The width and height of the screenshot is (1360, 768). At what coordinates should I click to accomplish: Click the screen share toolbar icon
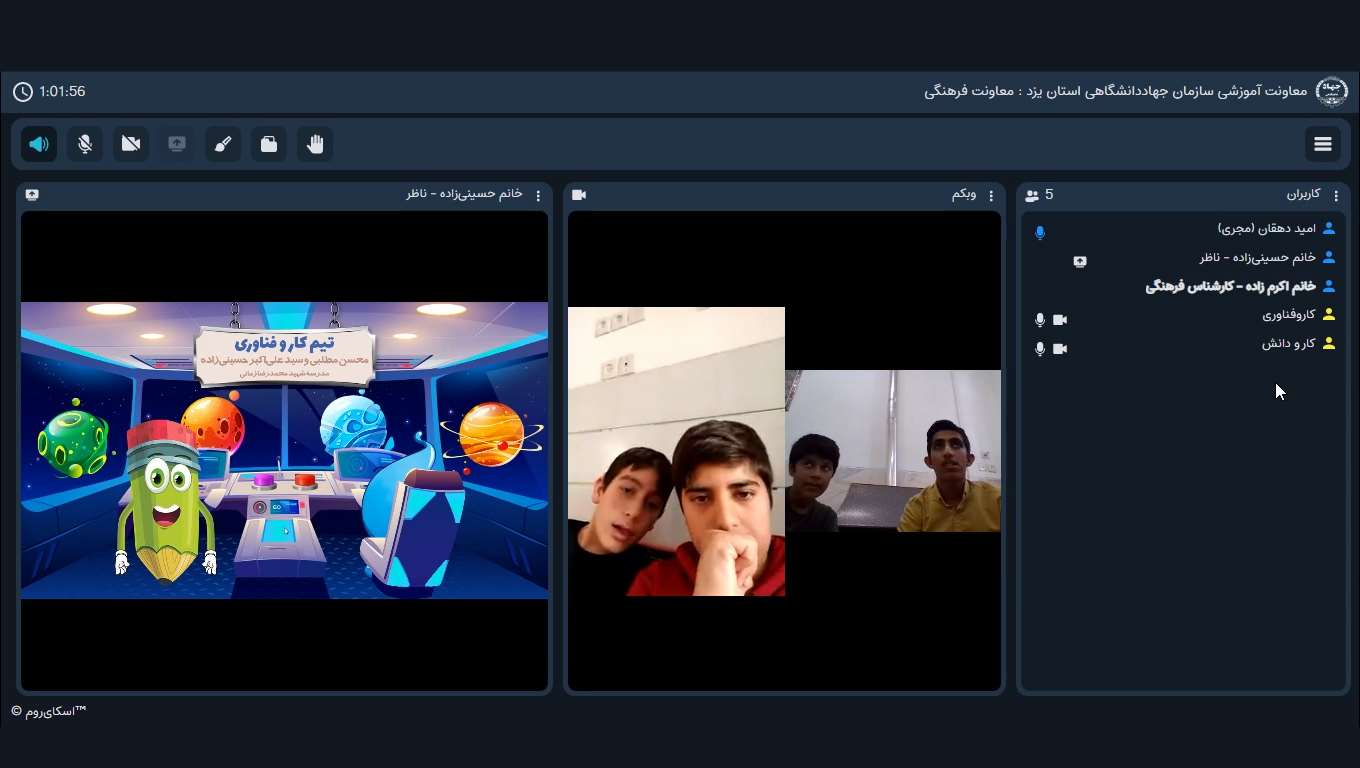(177, 144)
